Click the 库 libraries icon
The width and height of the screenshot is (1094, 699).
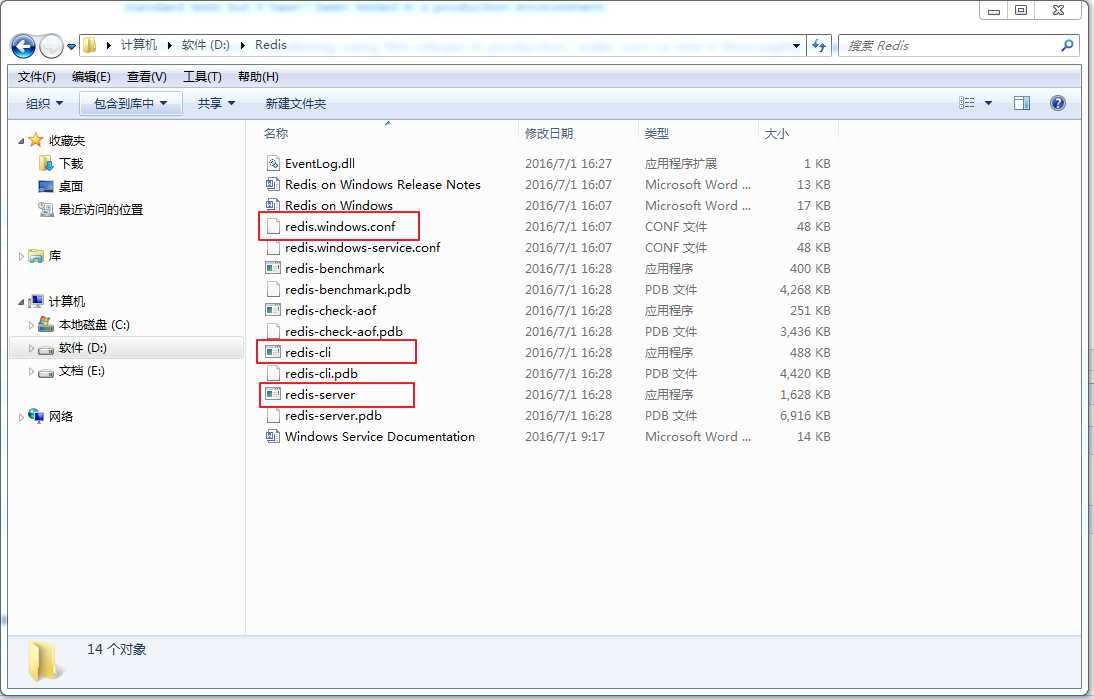pos(36,255)
